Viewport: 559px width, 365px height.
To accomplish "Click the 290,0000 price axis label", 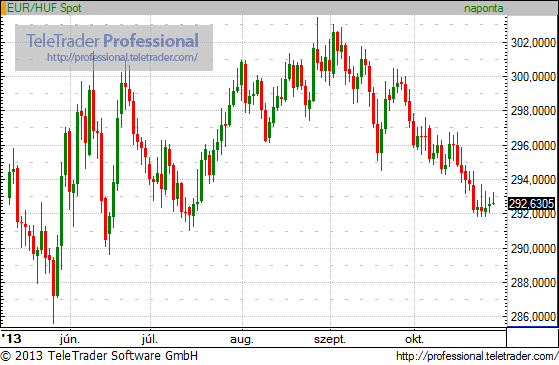I will click(x=533, y=248).
